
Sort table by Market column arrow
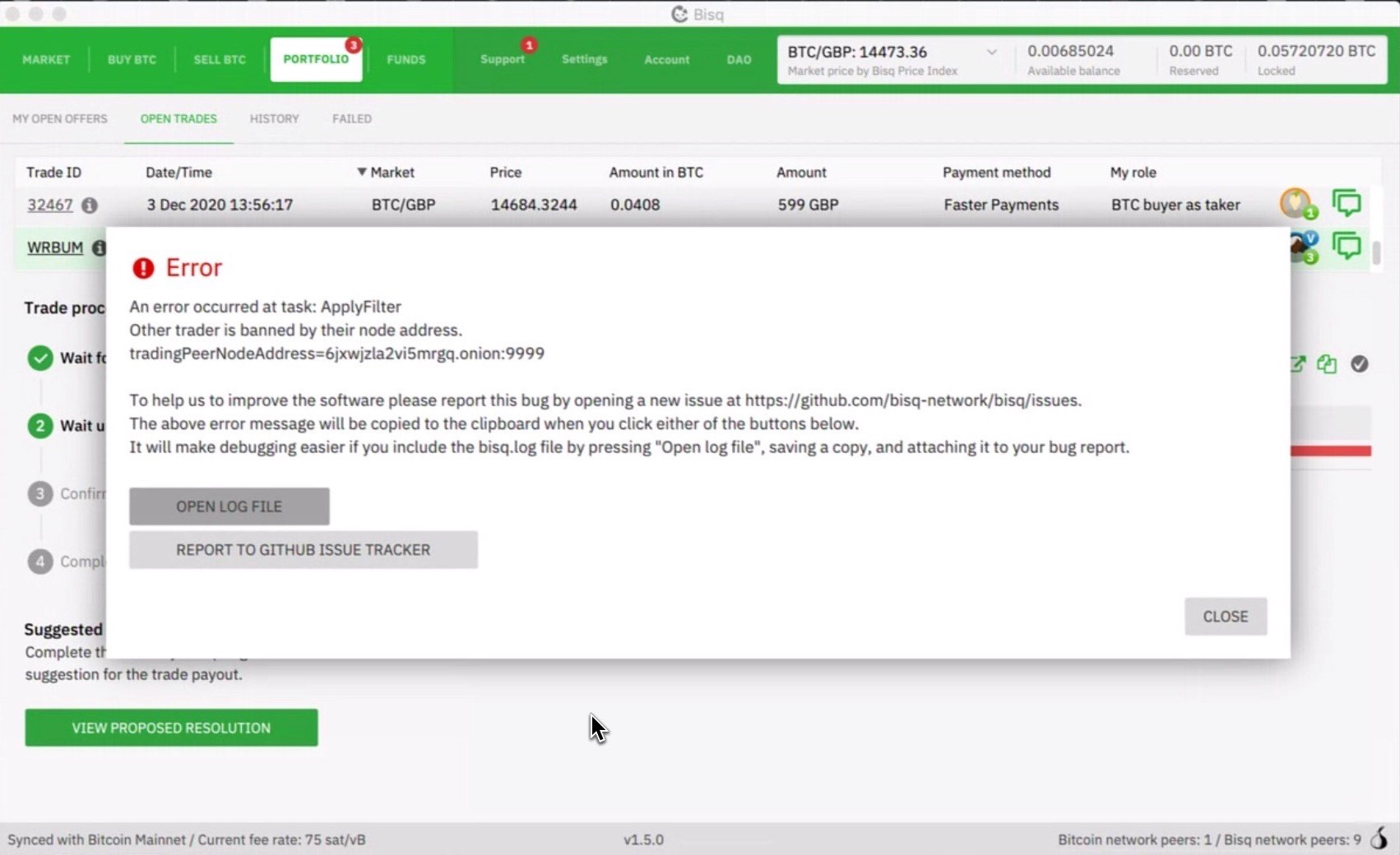(361, 172)
